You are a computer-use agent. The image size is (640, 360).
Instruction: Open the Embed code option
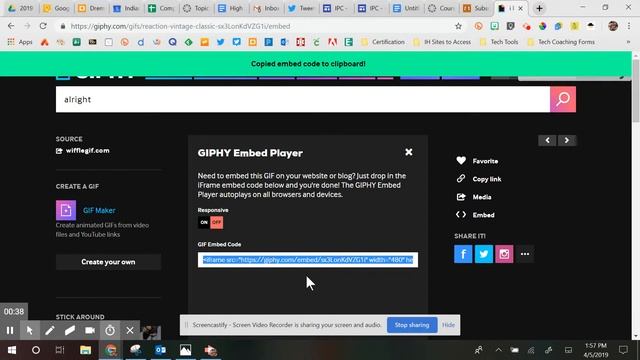tap(475, 215)
